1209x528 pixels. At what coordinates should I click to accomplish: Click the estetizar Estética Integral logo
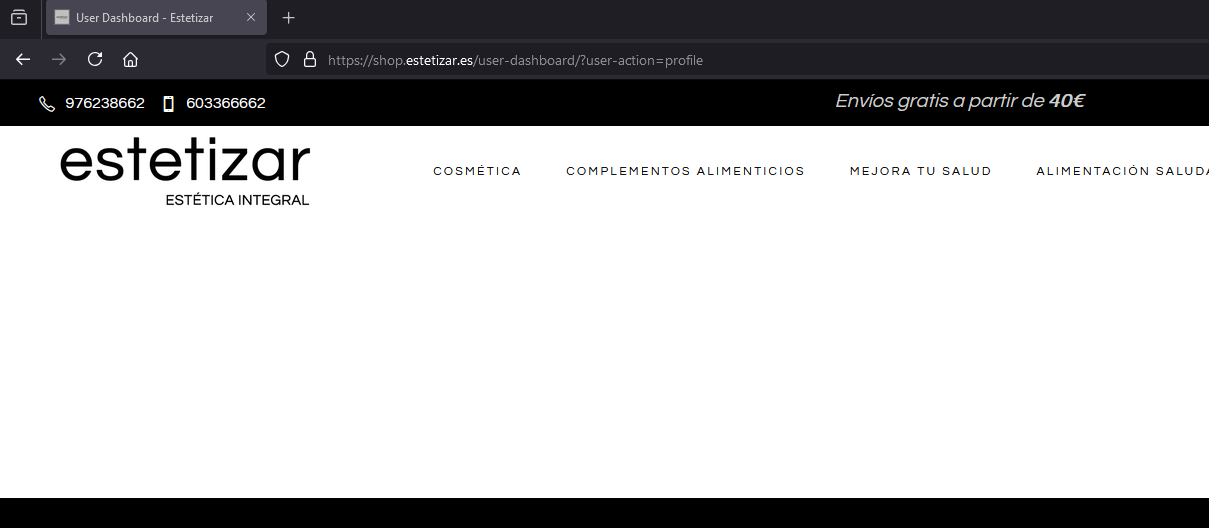point(185,174)
